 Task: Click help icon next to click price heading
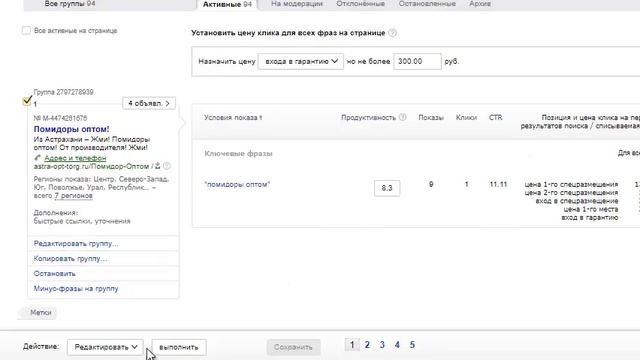392,33
